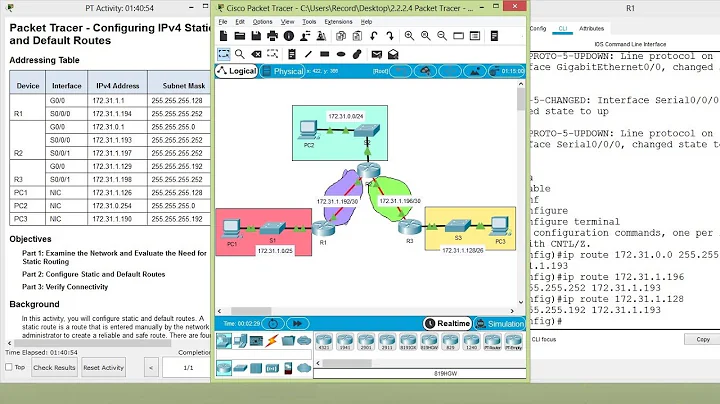Pick the 4321 router model
Viewport: 720px width, 404px height.
[x=324, y=342]
